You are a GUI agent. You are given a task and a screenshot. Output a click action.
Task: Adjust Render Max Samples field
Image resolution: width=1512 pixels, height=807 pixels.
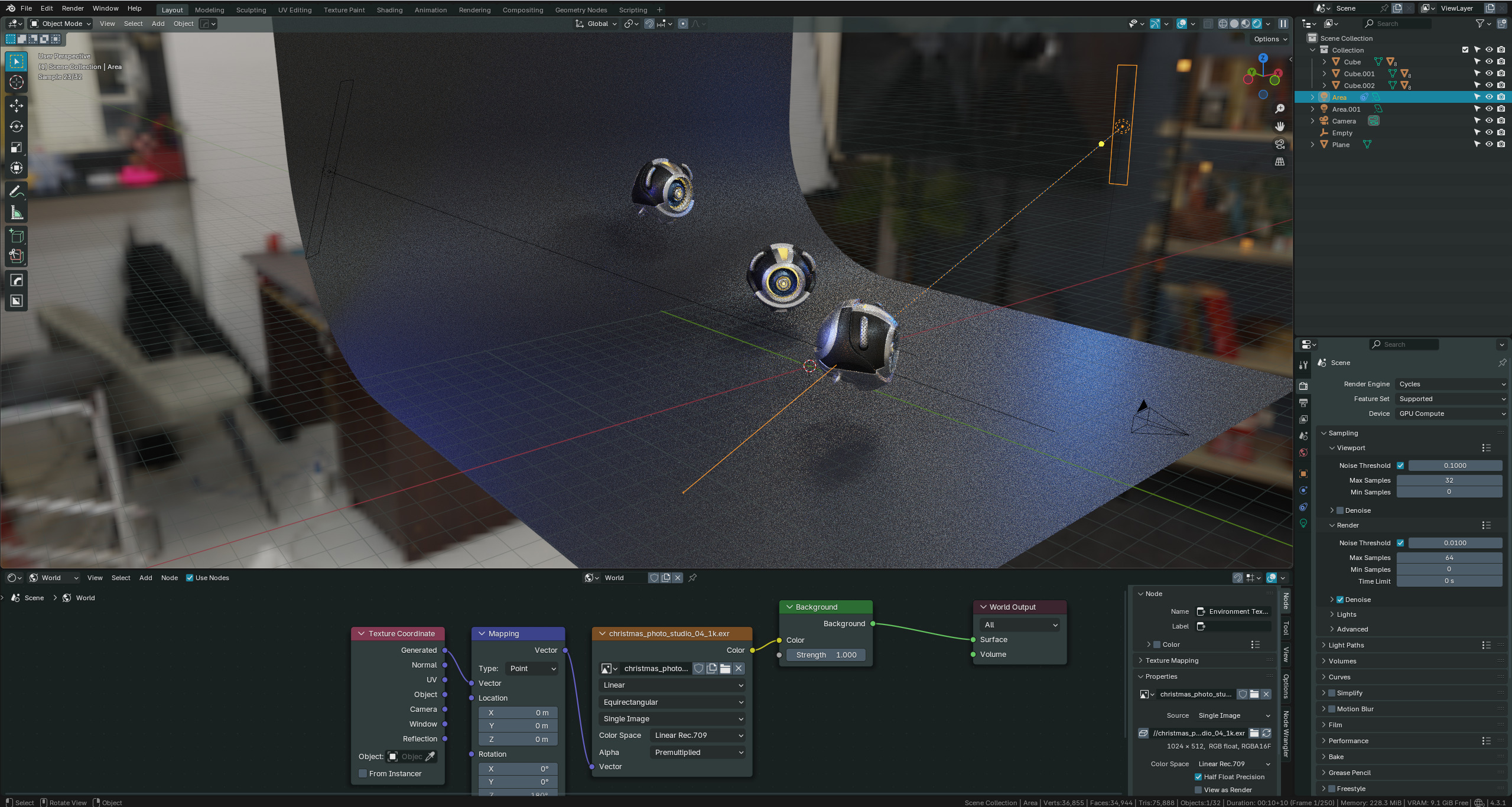tap(1449, 558)
